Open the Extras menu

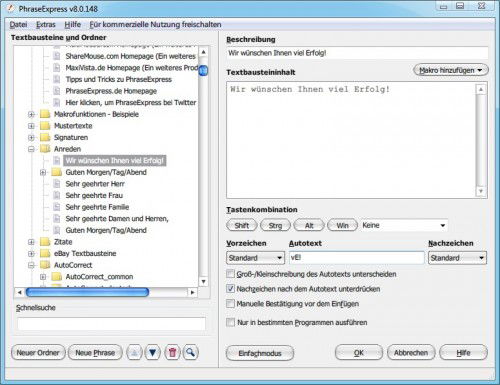(x=46, y=25)
